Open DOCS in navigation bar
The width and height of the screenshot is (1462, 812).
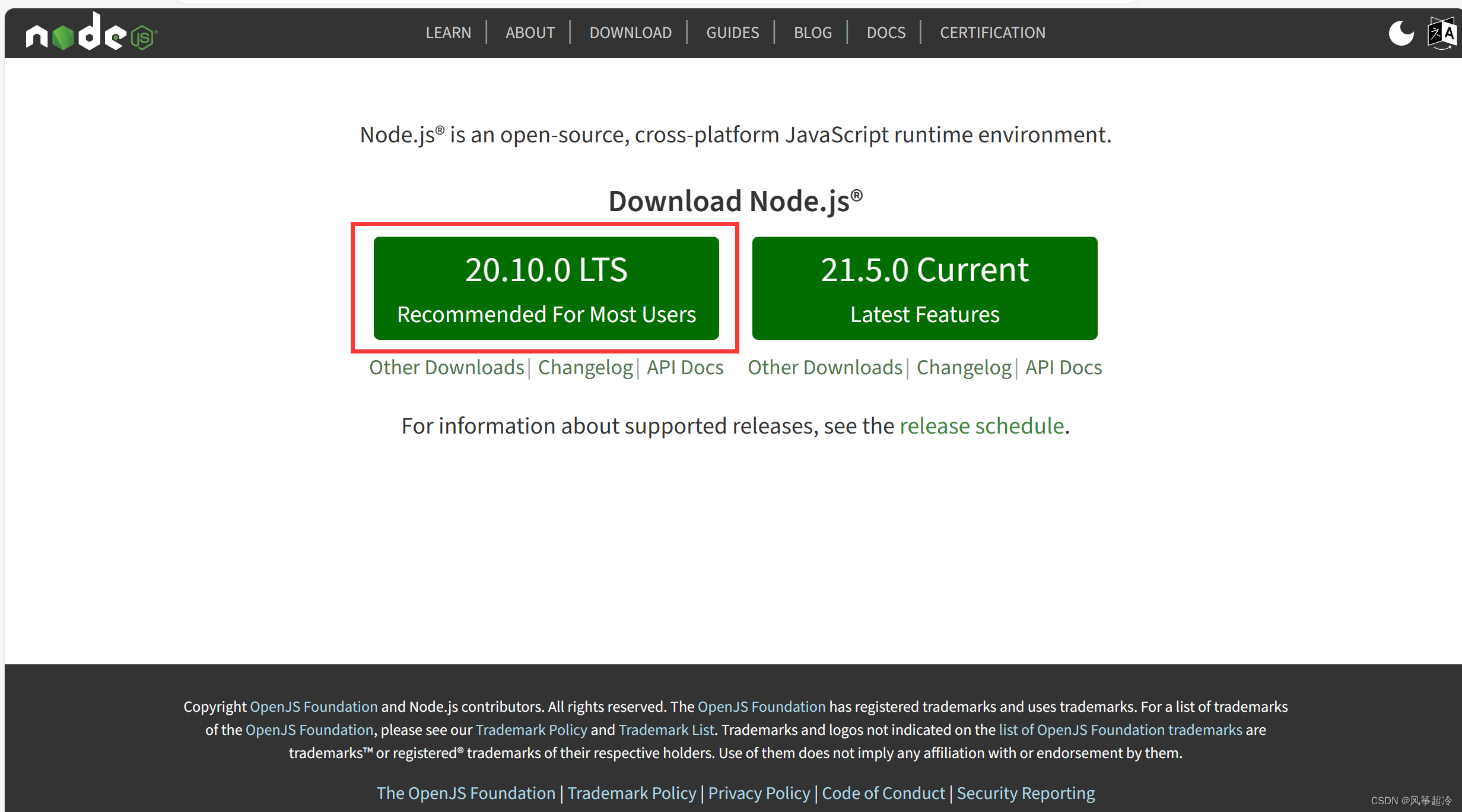pyautogui.click(x=886, y=33)
